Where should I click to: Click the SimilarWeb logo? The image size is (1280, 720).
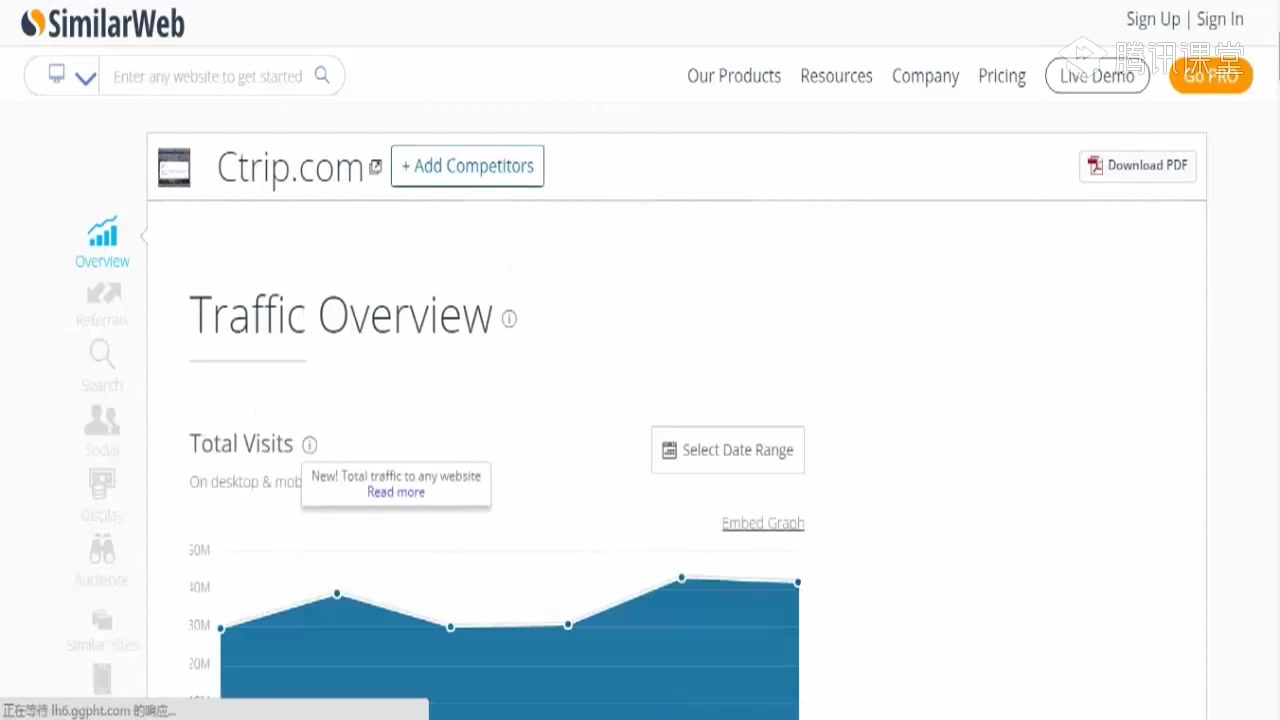(x=103, y=23)
